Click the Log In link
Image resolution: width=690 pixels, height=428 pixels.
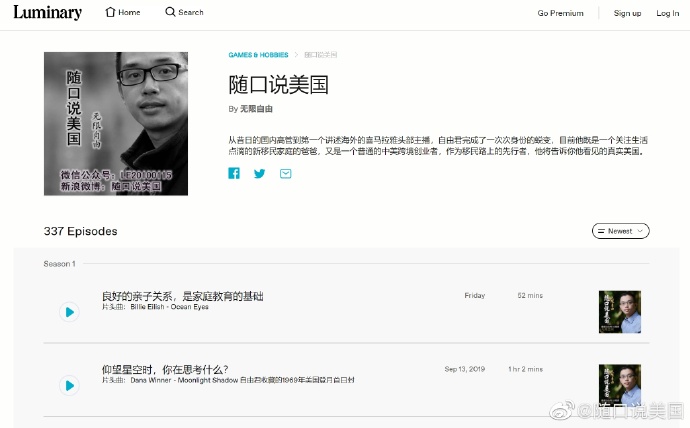[668, 13]
